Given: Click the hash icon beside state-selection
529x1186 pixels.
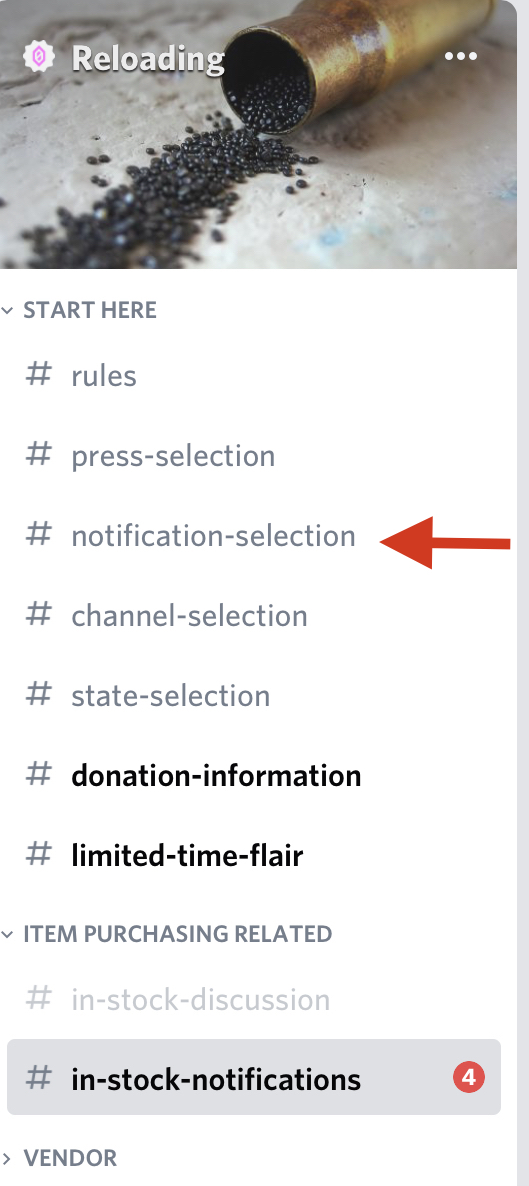Looking at the screenshot, I should pyautogui.click(x=39, y=694).
